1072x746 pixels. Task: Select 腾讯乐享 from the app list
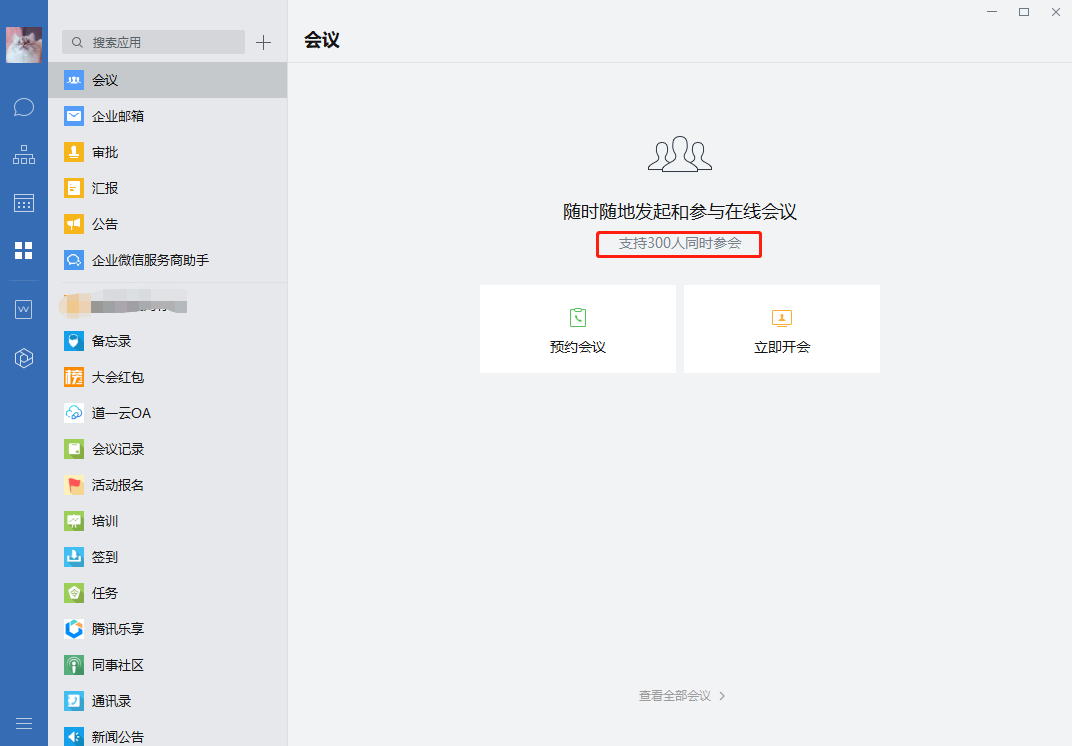(118, 629)
